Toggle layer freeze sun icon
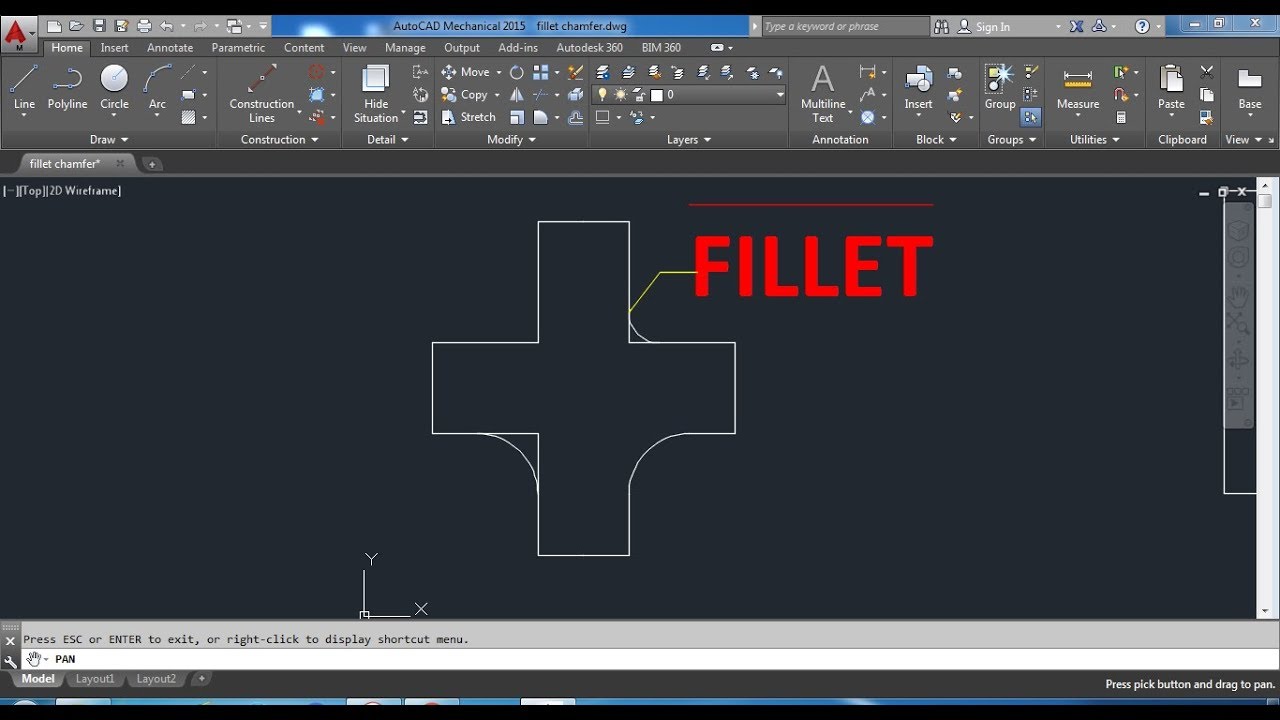The image size is (1280, 720). point(620,95)
